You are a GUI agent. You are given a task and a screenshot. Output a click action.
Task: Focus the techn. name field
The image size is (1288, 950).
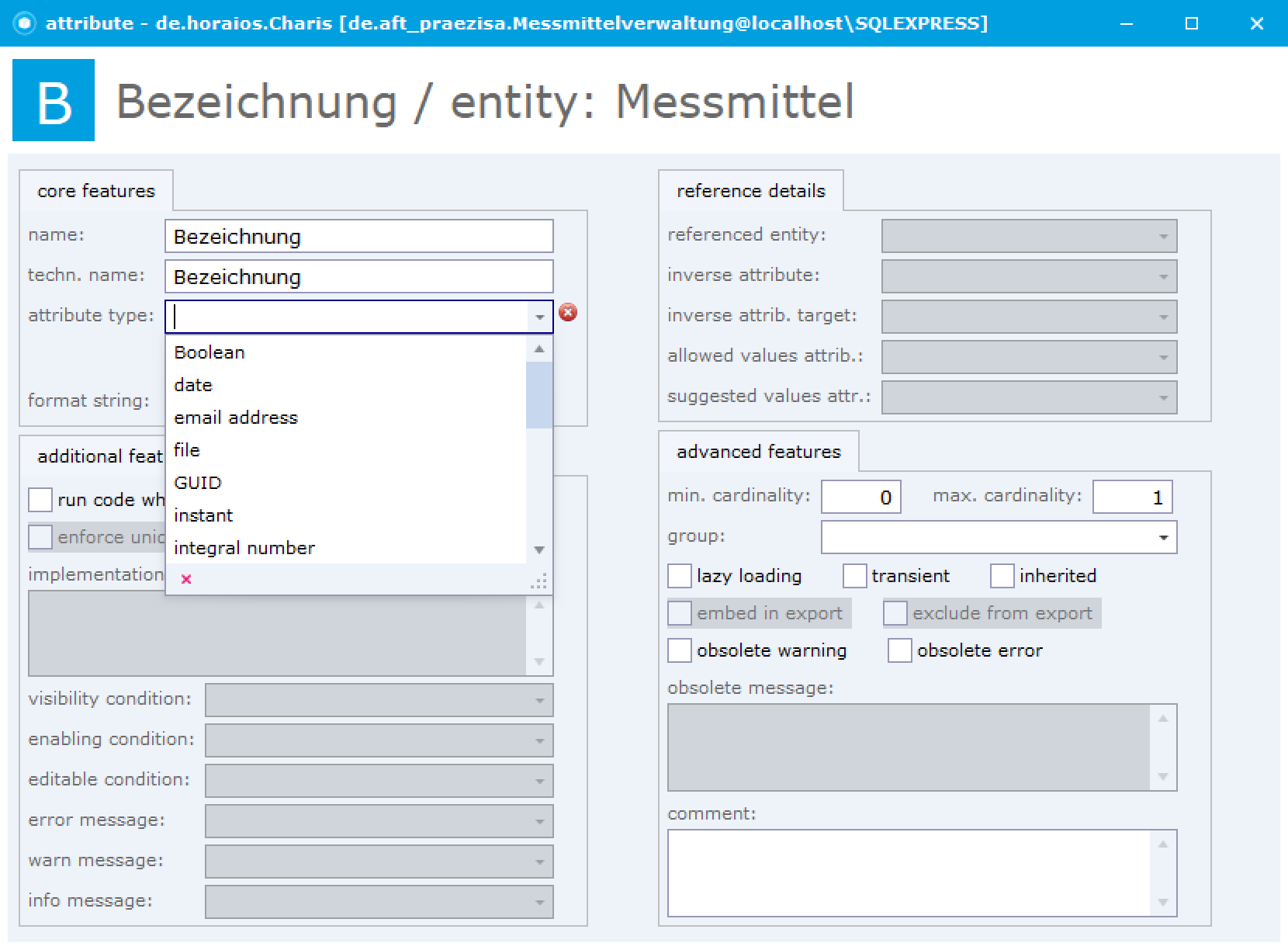point(358,276)
